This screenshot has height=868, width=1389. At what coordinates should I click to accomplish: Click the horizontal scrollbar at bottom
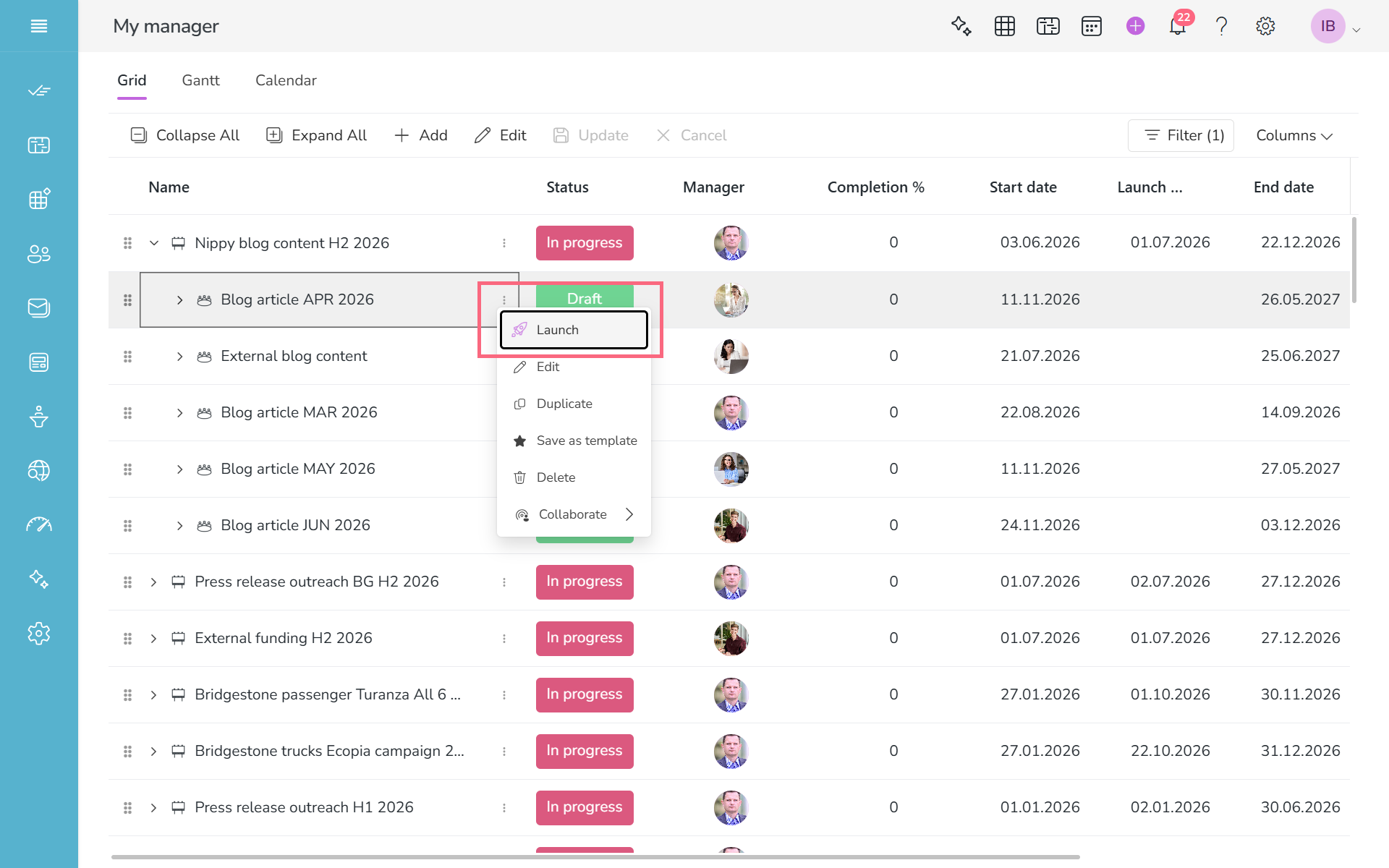595,857
